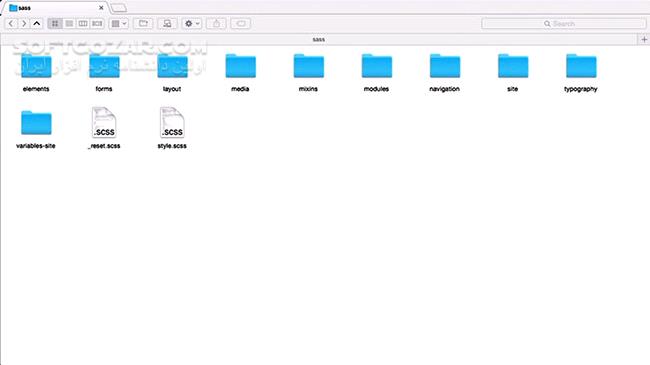Viewport: 650px width, 365px height.
Task: Click the Share toolbar button
Action: pos(216,24)
